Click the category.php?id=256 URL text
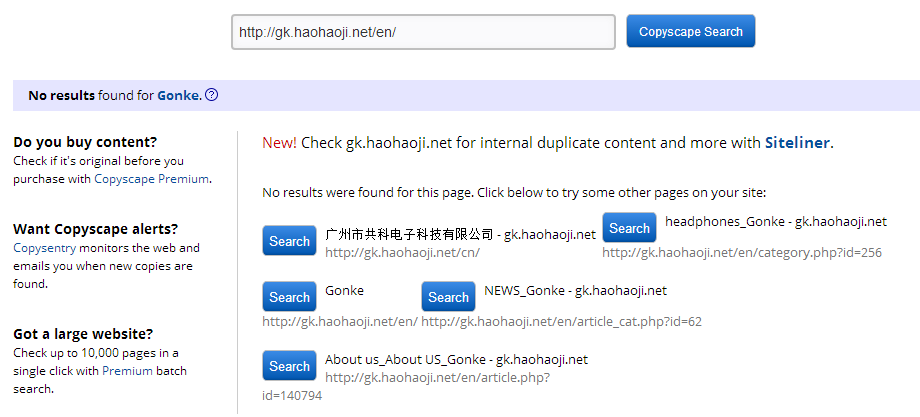The height and width of the screenshot is (417, 920). point(742,253)
